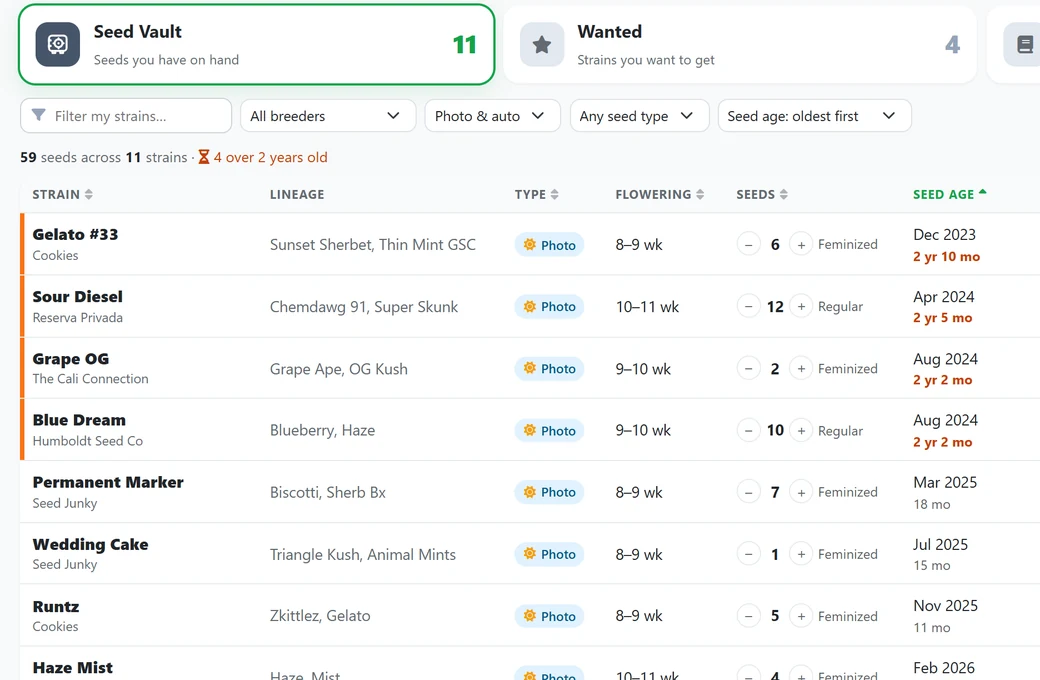
Task: Decrease Grape OG seed count
Action: [748, 369]
